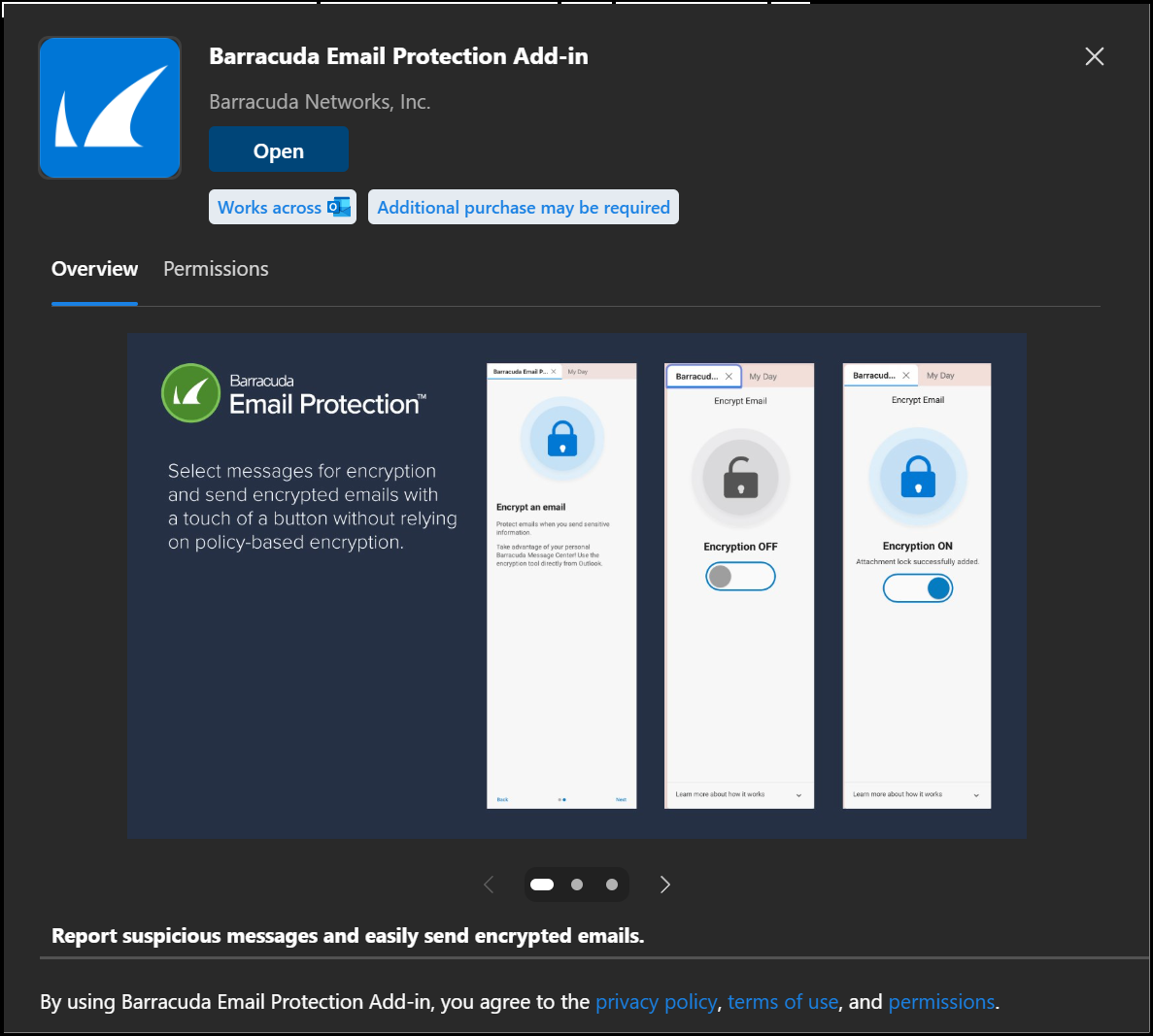Screen dimensions: 1153x1036
Task: Go to previous screenshot with left chevron
Action: coord(489,885)
